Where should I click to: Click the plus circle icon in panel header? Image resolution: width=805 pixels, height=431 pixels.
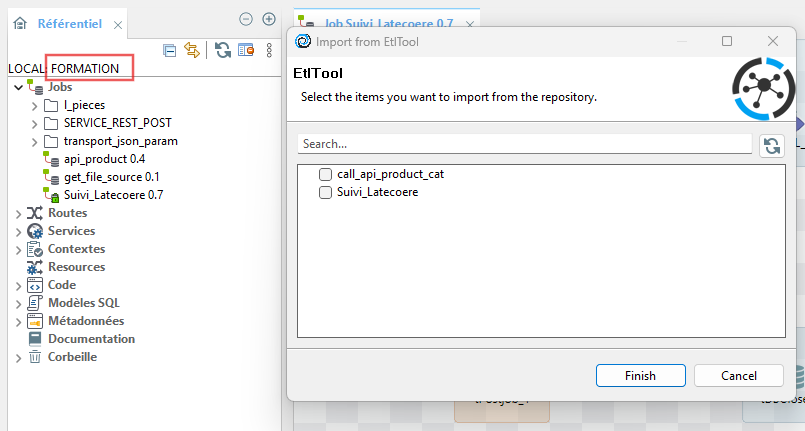[x=268, y=19]
